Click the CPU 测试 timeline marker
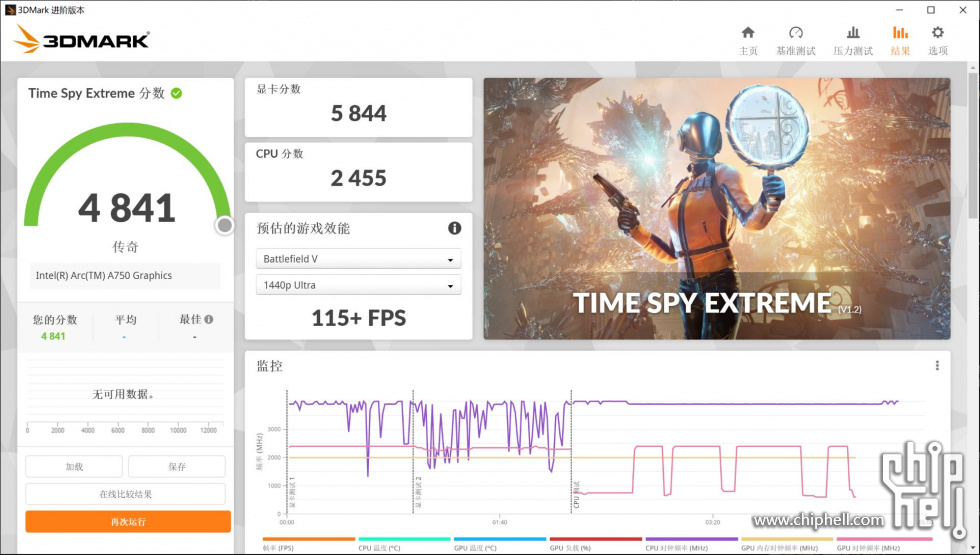The height and width of the screenshot is (555, 980). [576, 494]
